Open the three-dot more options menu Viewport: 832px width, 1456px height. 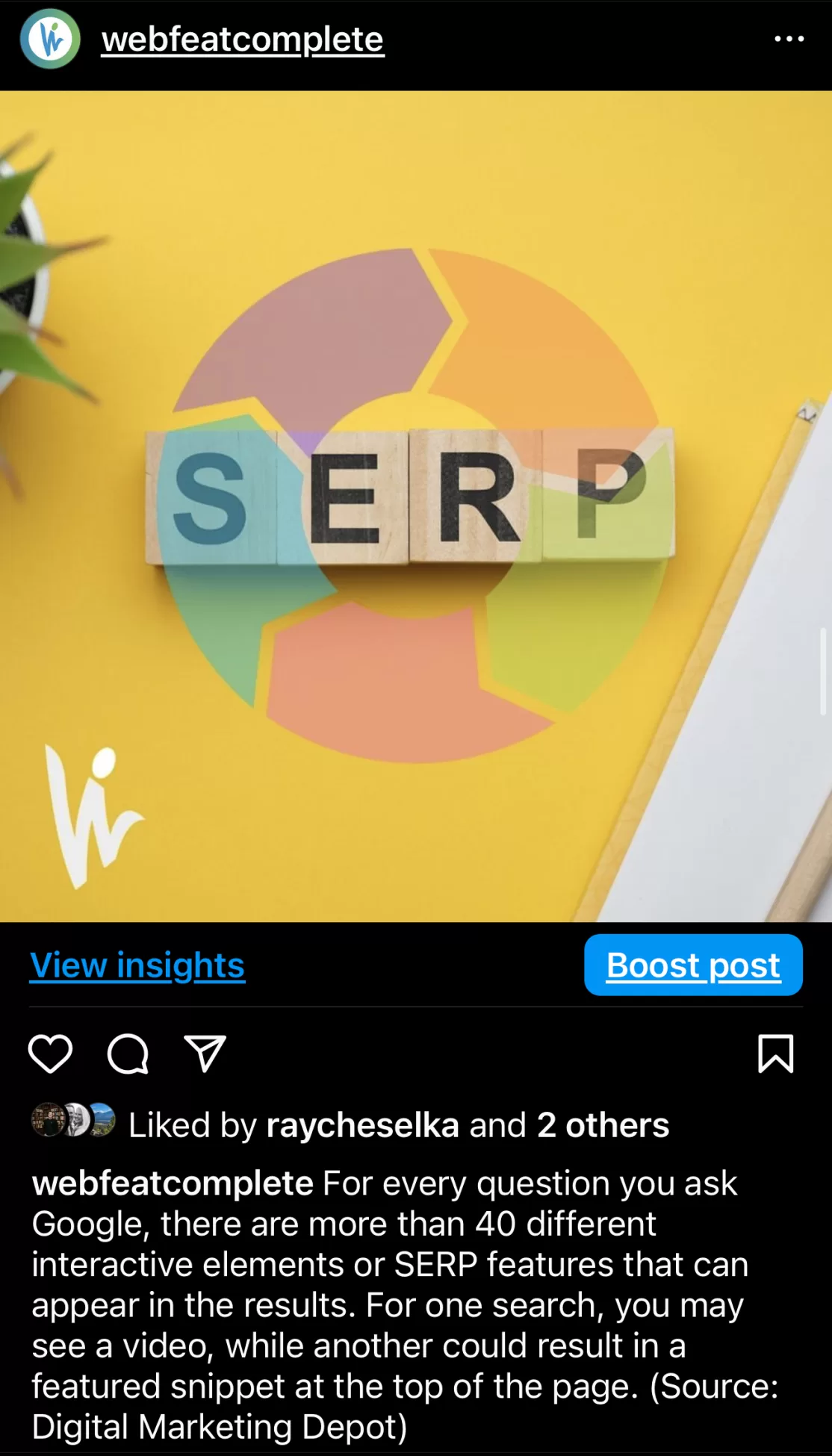coord(789,39)
